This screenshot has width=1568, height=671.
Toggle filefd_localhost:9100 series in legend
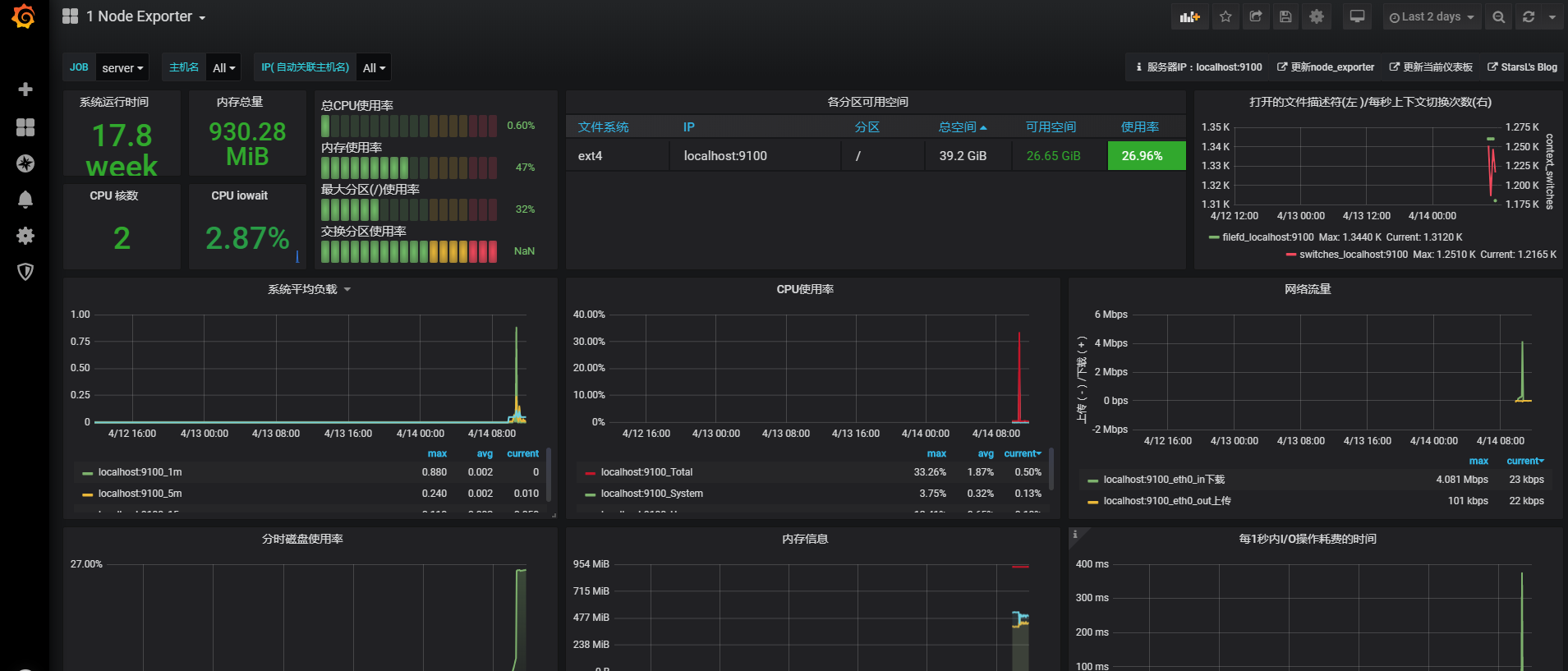point(1268,237)
